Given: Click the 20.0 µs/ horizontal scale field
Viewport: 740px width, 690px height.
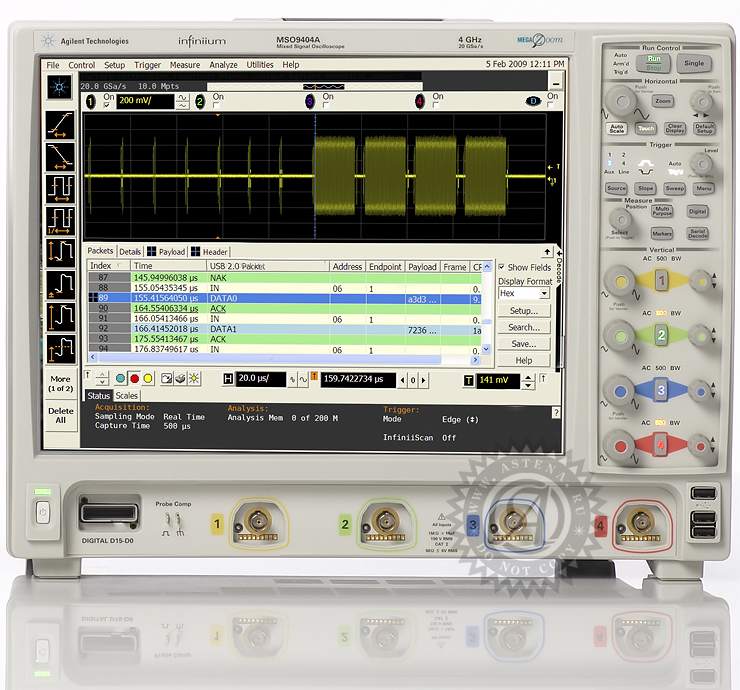Looking at the screenshot, I should [x=261, y=379].
